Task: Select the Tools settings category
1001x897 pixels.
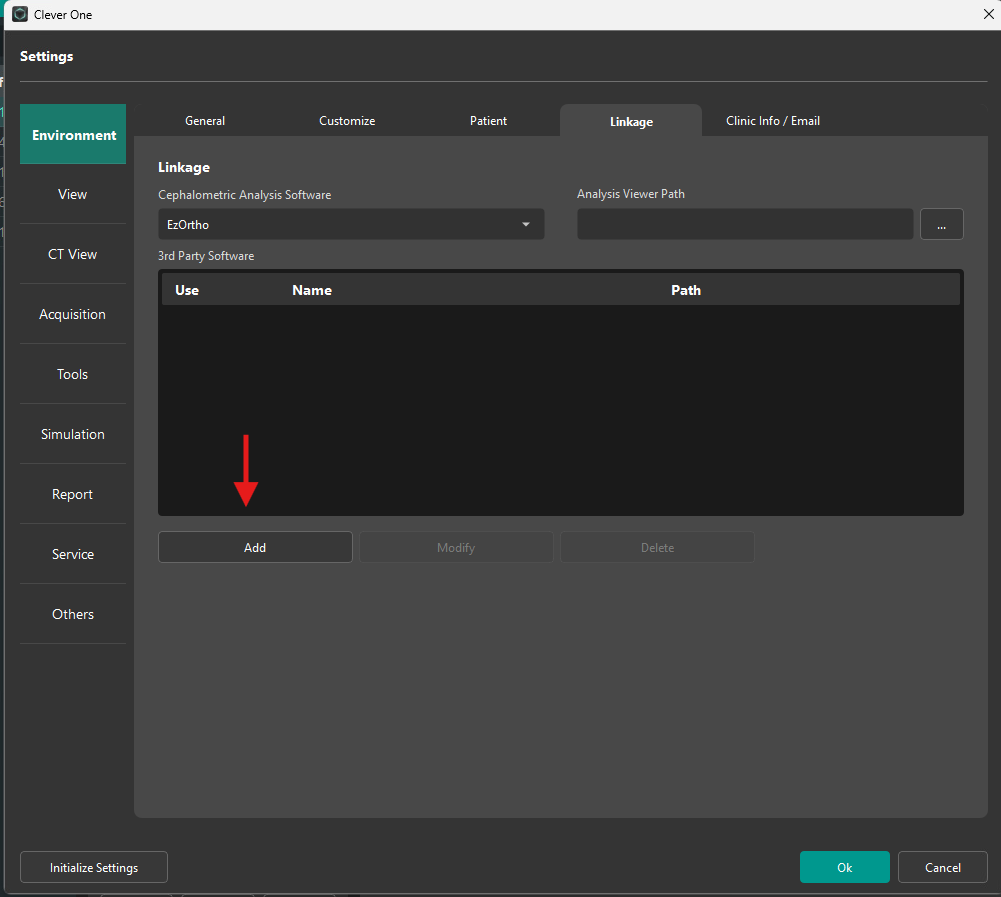Action: tap(73, 374)
